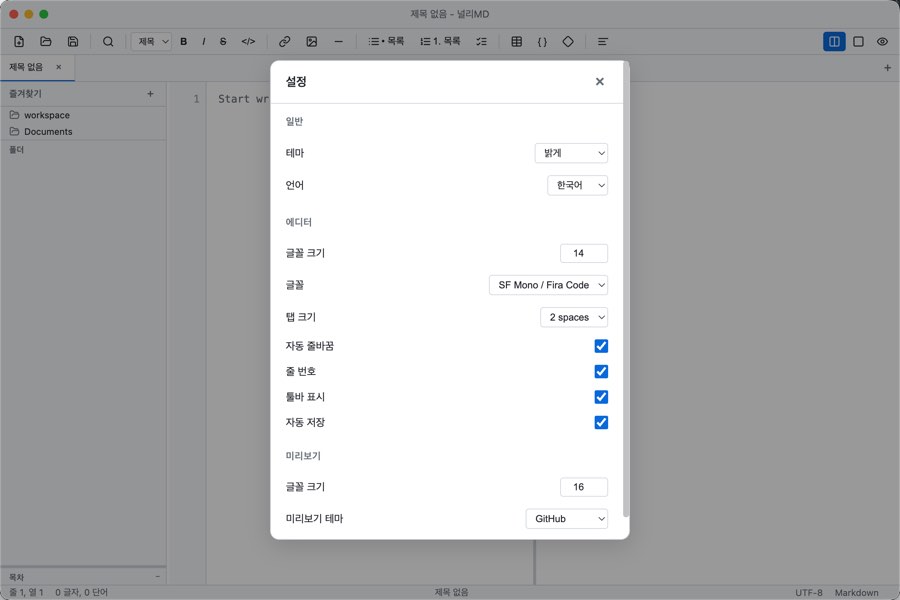The image size is (900, 600).
Task: Insert a hyperlink
Action: (284, 41)
